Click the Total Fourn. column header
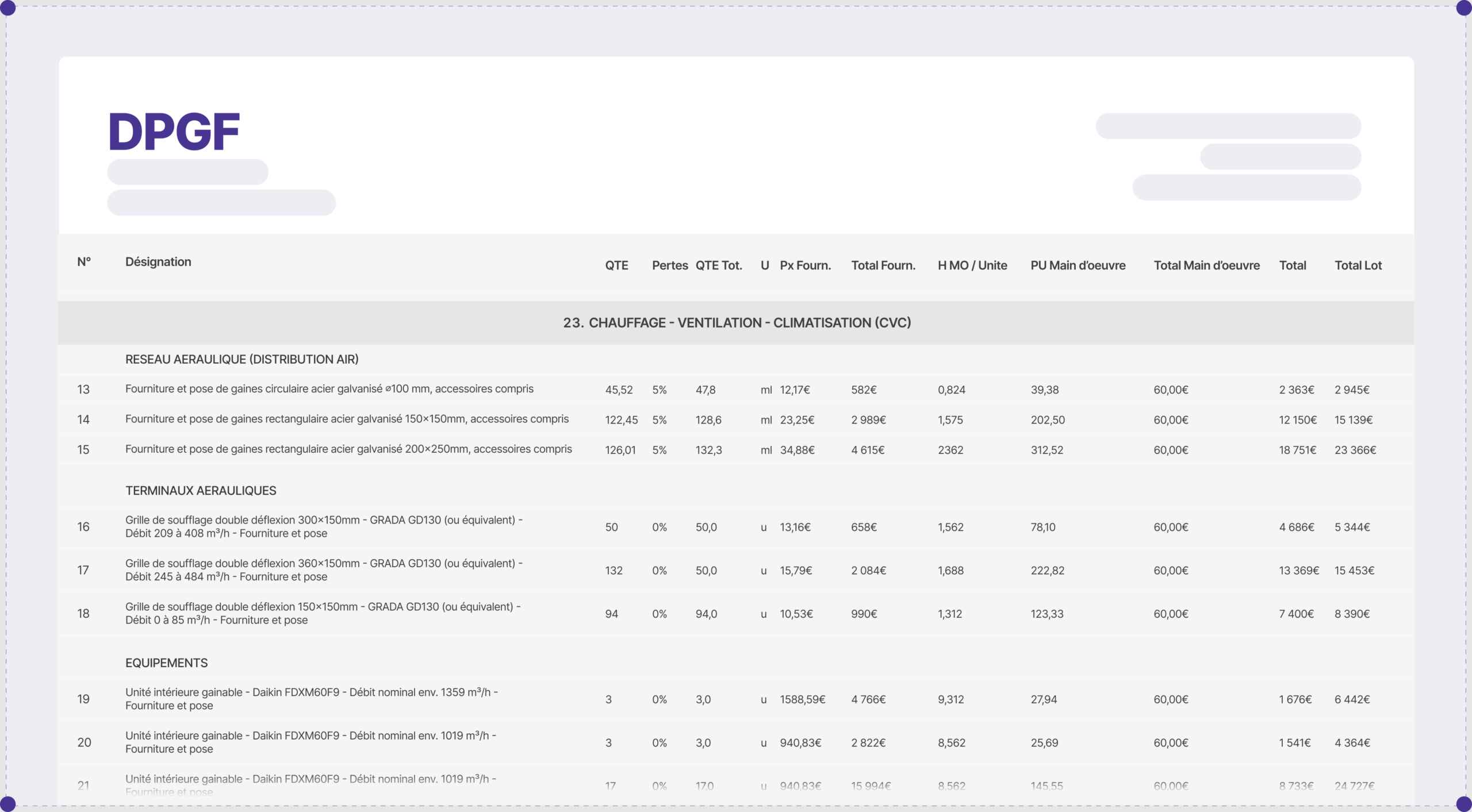Screen dimensions: 1472x812 click(x=883, y=265)
